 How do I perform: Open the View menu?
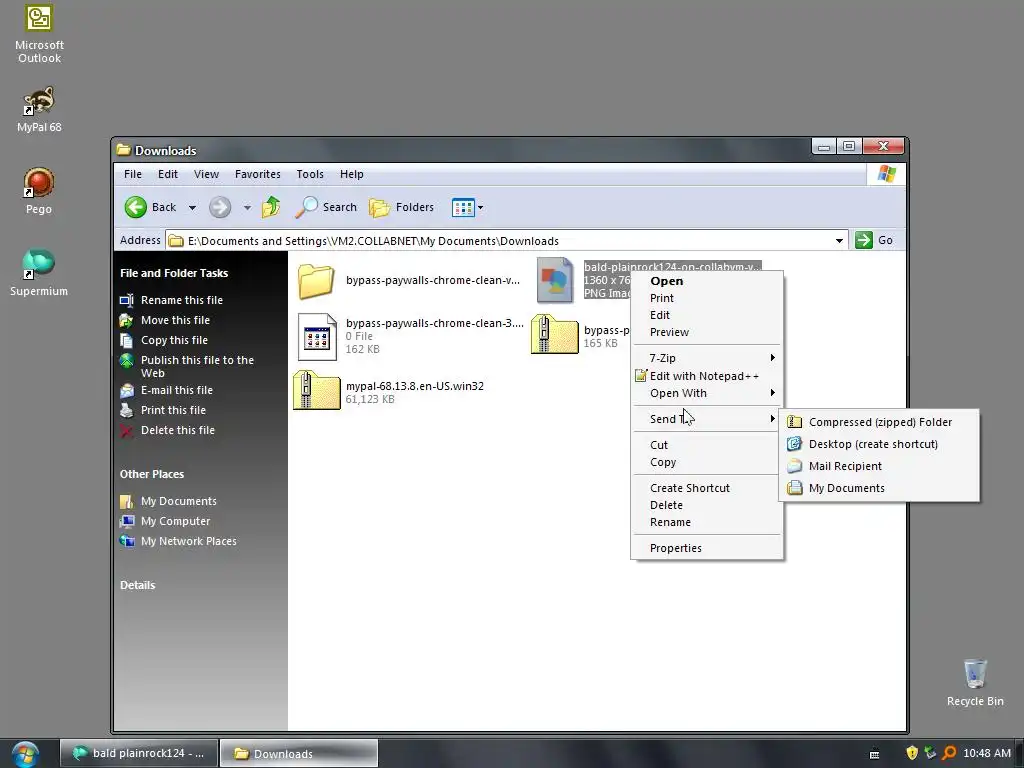point(206,174)
